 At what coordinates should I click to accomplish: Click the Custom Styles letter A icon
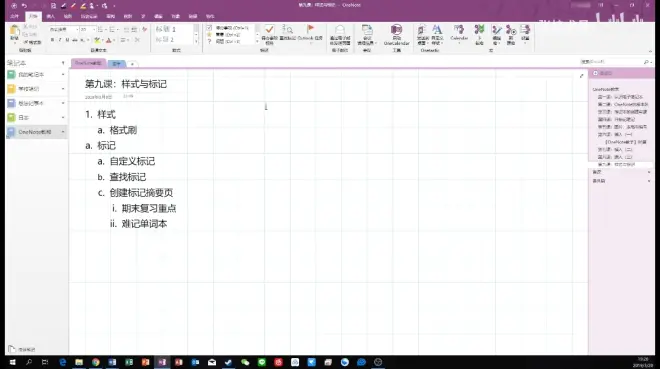(437, 29)
